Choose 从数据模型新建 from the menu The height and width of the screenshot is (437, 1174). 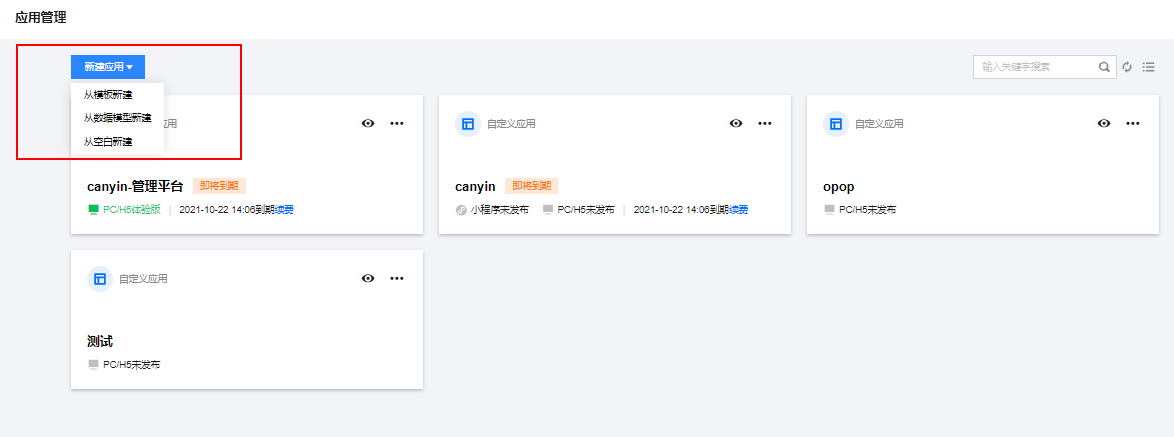[118, 118]
